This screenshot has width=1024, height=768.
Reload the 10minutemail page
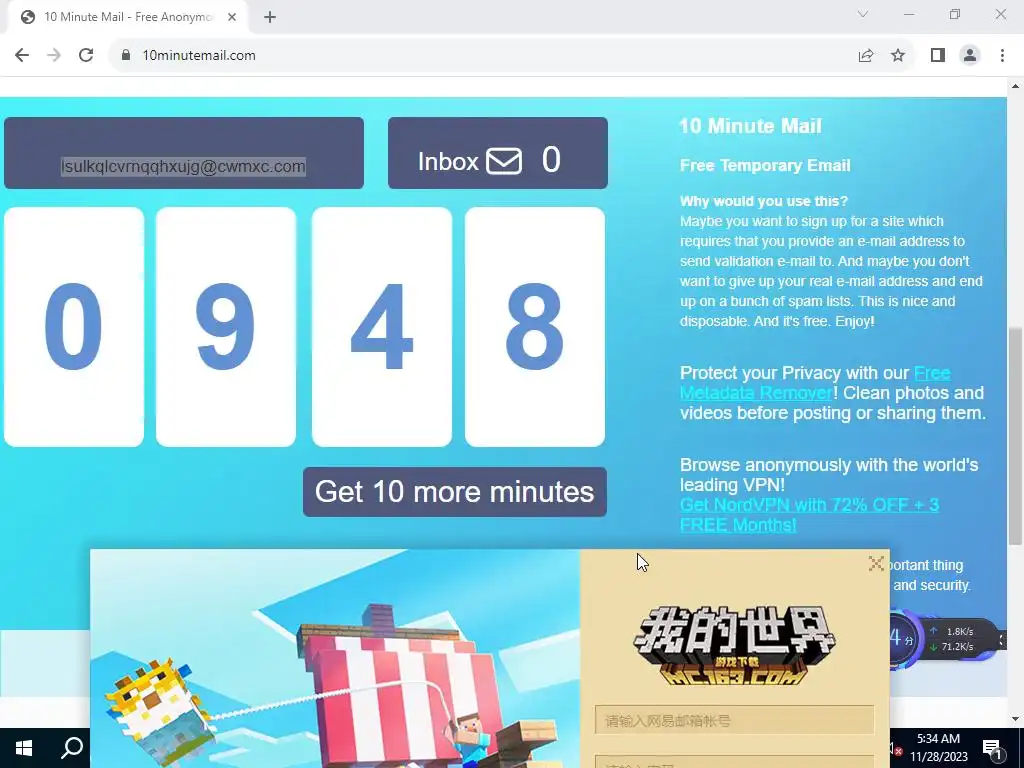click(x=86, y=56)
